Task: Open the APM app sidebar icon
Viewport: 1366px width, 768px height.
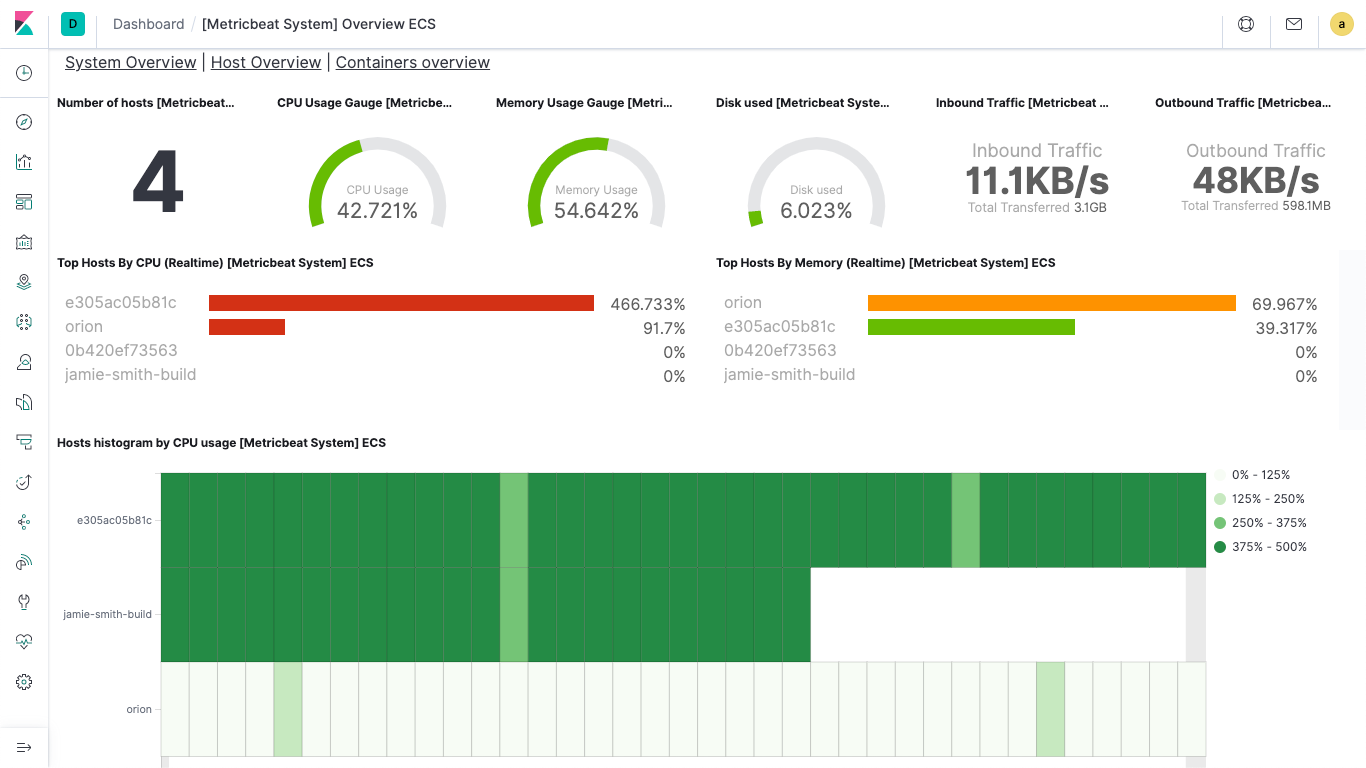Action: 24,442
